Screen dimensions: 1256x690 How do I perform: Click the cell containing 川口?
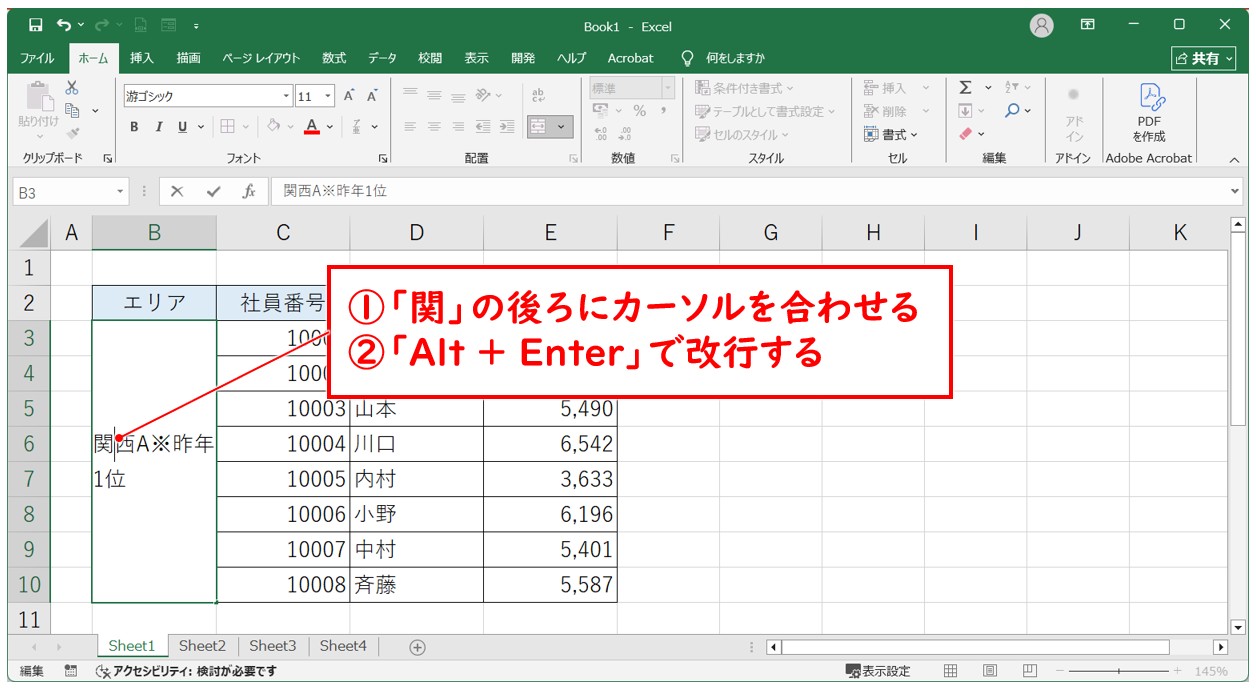[416, 444]
